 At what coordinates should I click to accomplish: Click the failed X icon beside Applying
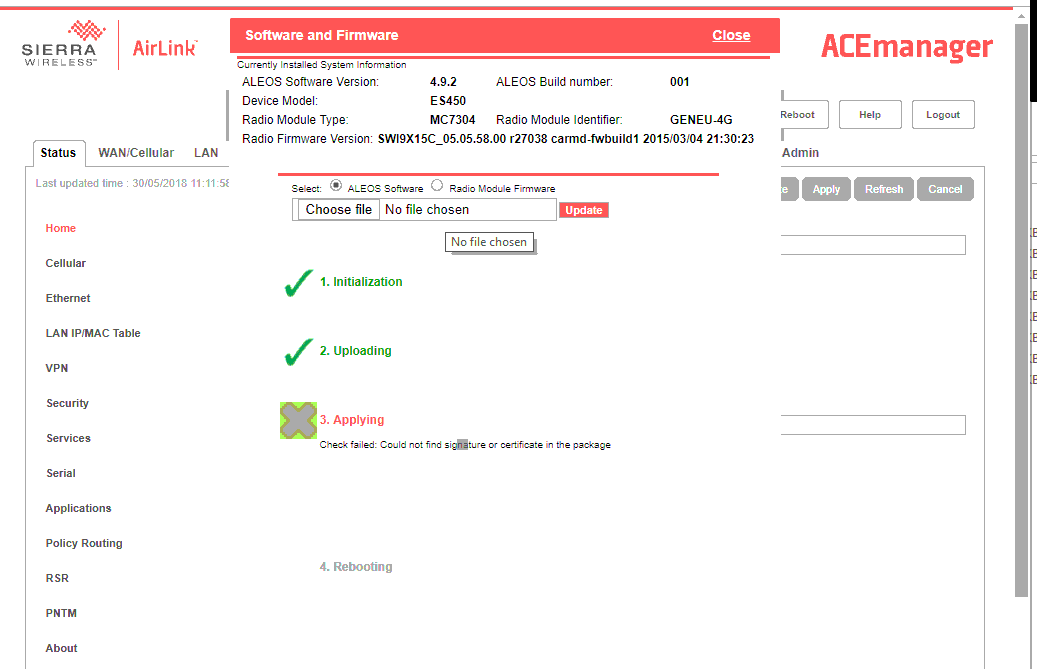click(298, 420)
